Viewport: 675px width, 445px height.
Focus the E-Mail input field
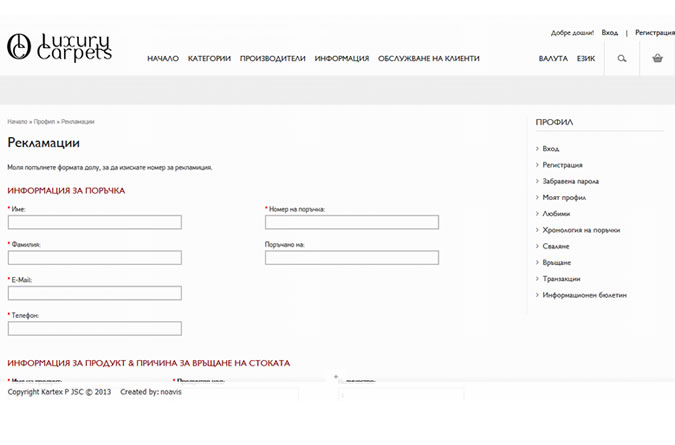click(x=95, y=293)
